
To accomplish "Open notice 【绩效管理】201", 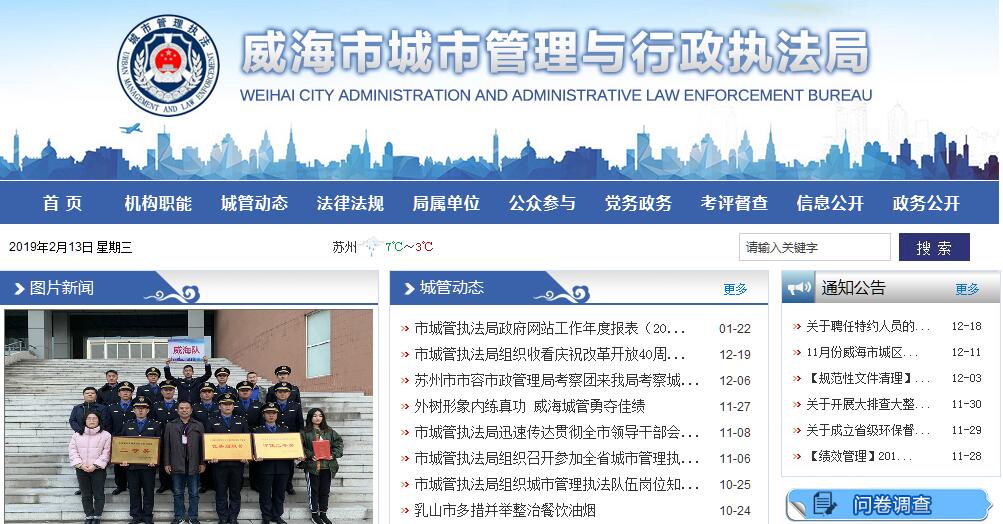I will 858,456.
